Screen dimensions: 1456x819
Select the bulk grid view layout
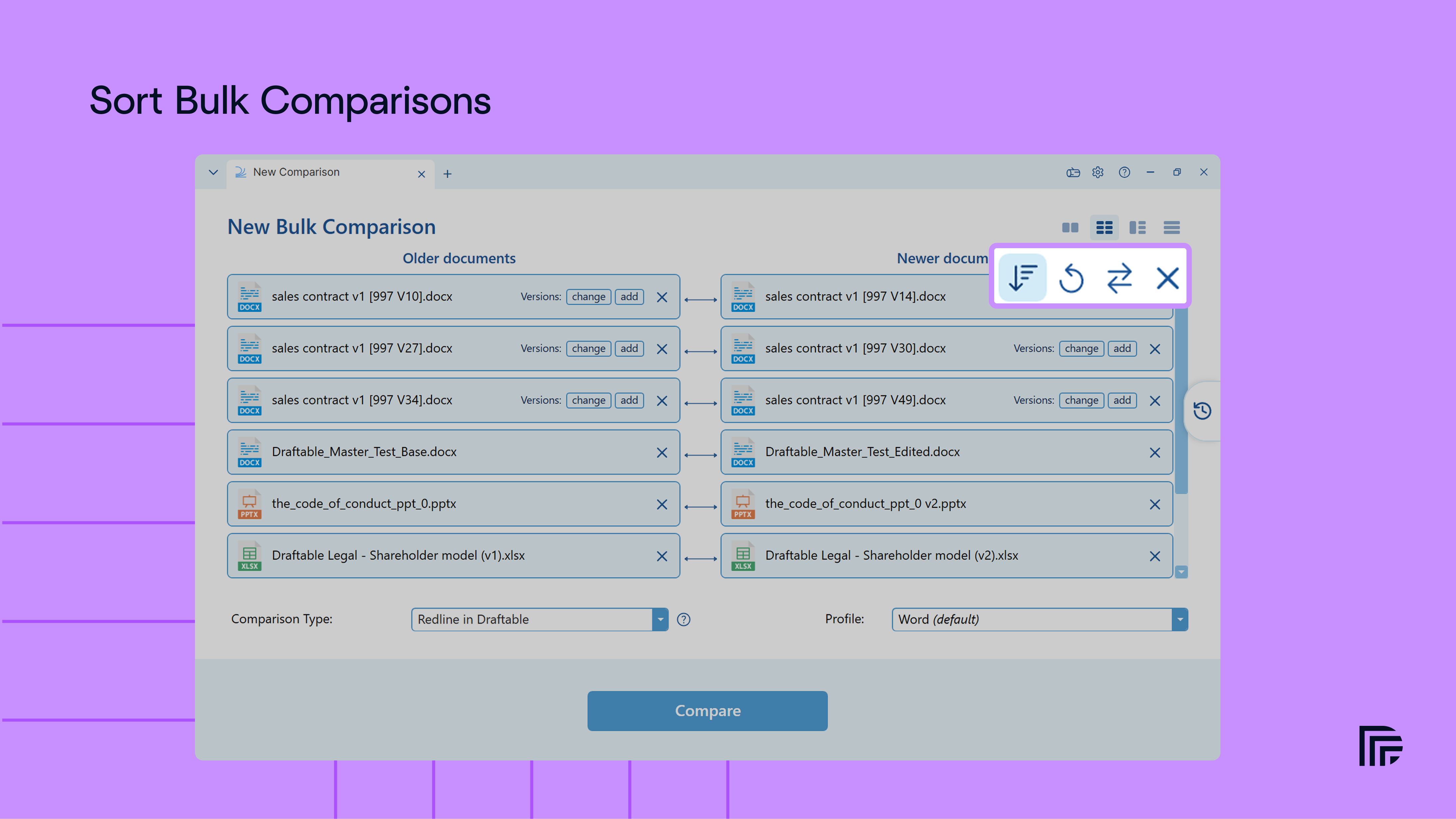click(x=1104, y=228)
